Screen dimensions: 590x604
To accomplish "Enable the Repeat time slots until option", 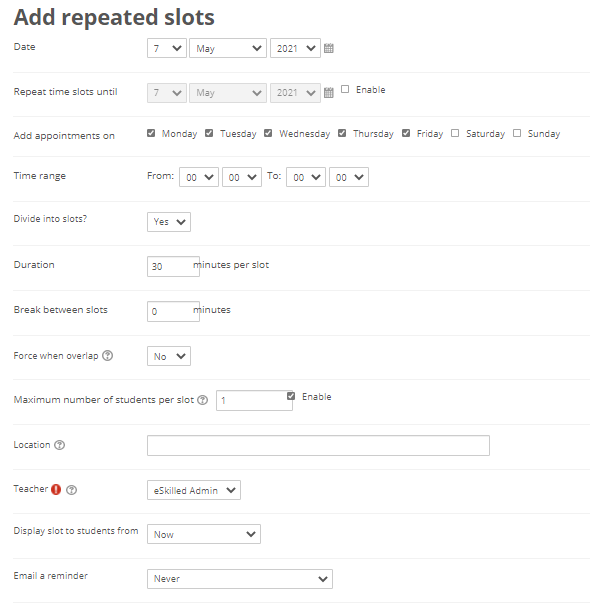I will pos(345,89).
